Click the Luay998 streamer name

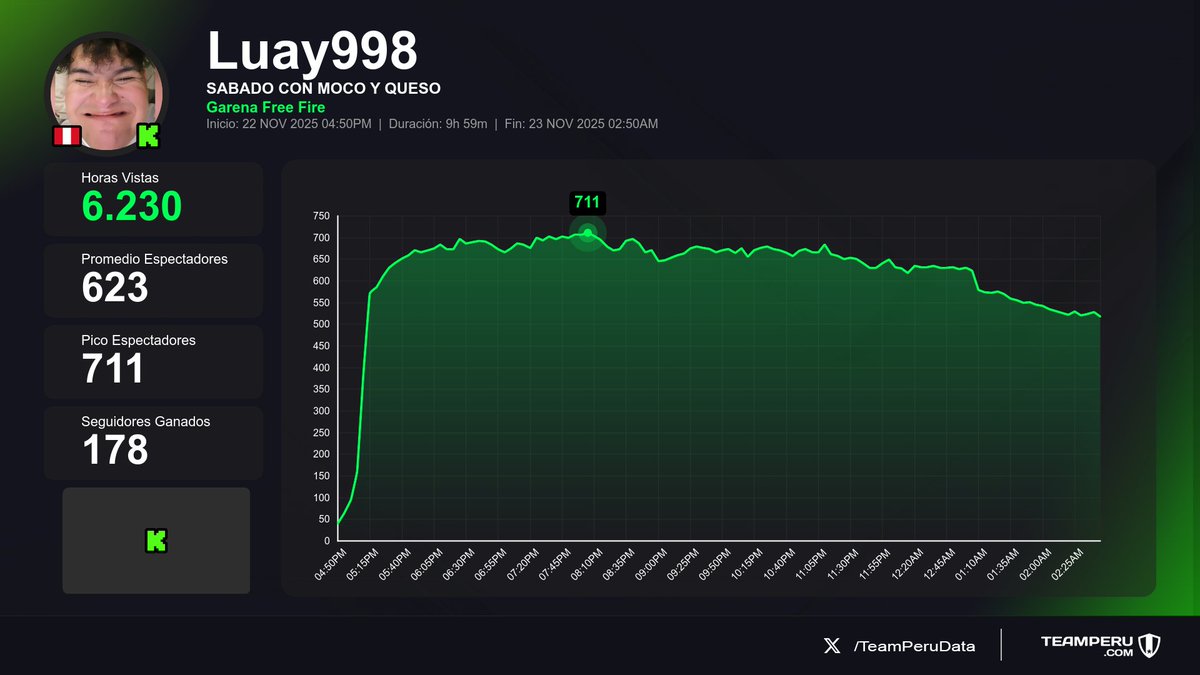(312, 50)
